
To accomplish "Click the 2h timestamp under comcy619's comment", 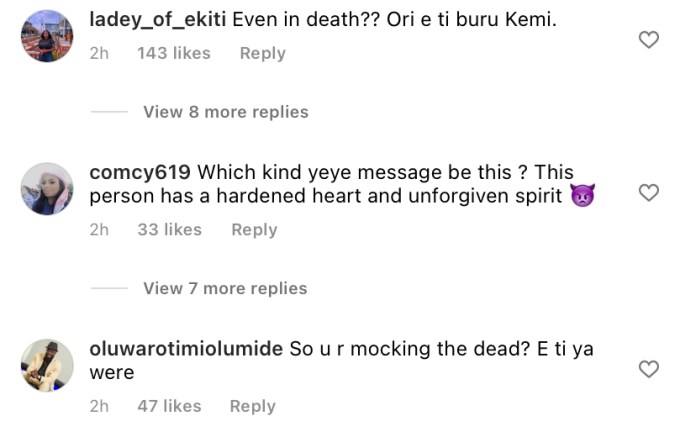I will pos(99,229).
